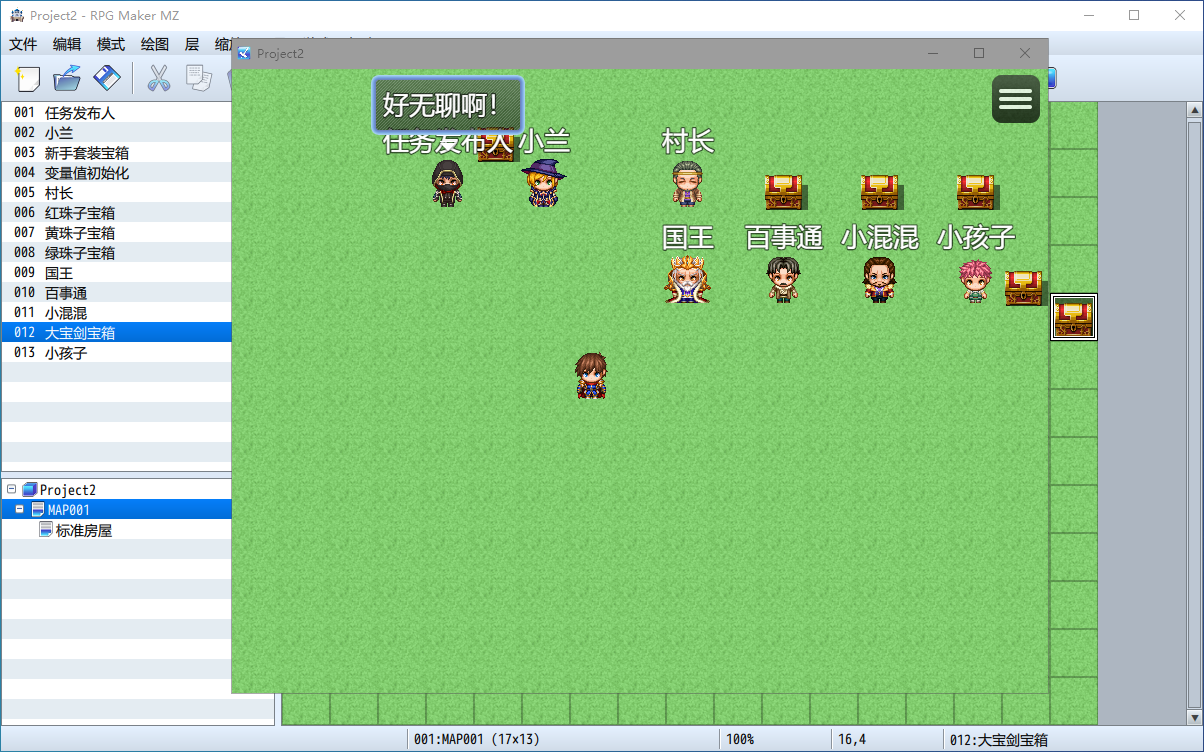
Task: Click the pink-haired 小孩子 sprite
Action: tap(975, 280)
